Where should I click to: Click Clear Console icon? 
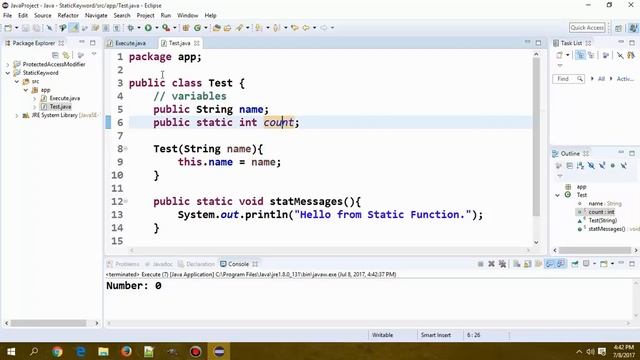tap(516, 264)
